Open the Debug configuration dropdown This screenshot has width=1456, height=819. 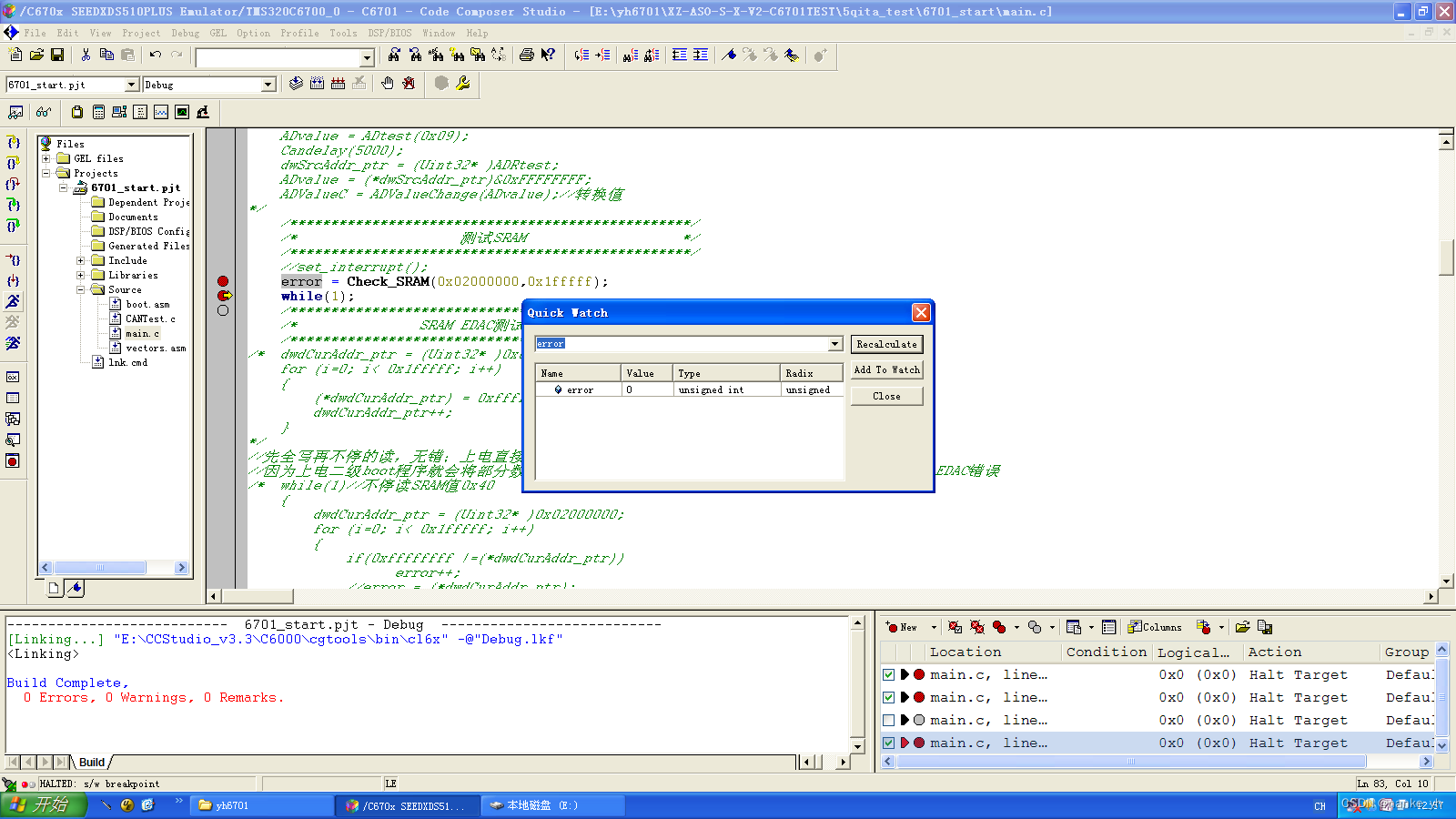[268, 85]
